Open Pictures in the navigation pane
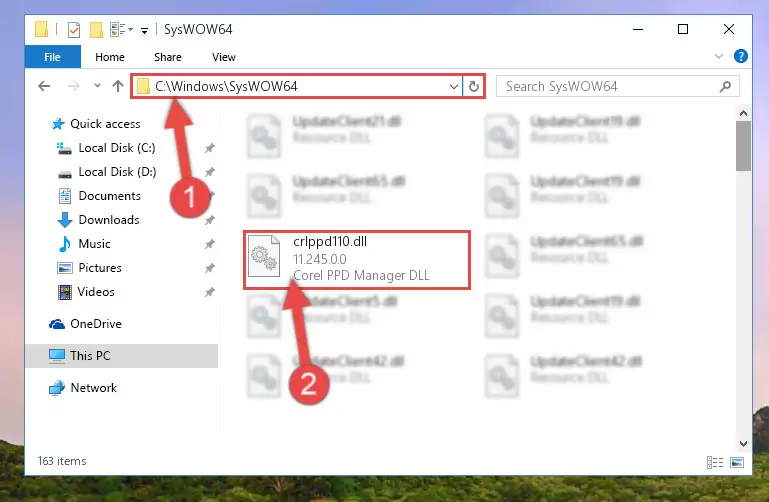769x502 pixels. tap(100, 268)
